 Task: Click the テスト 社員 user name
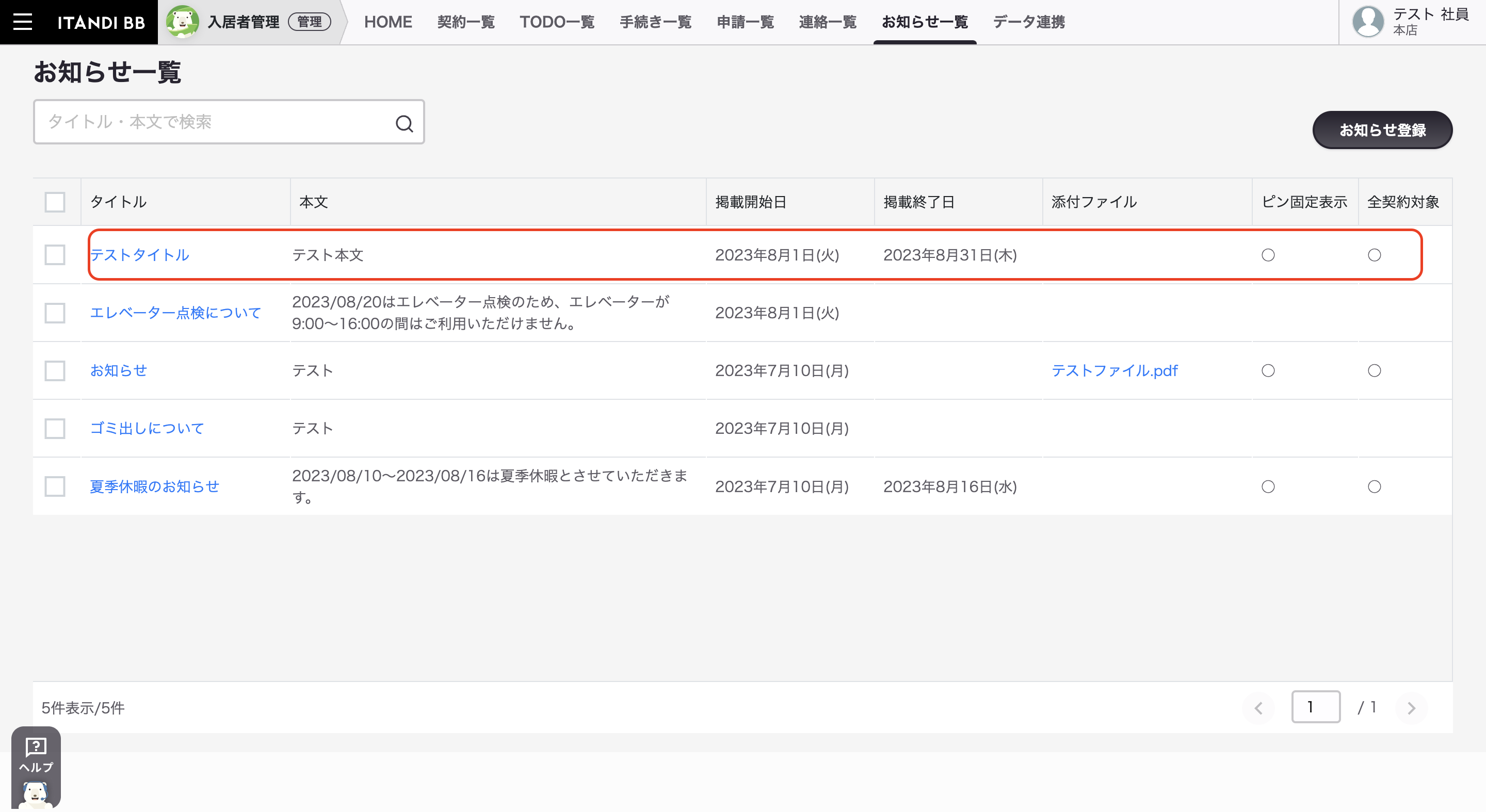coord(1430,14)
